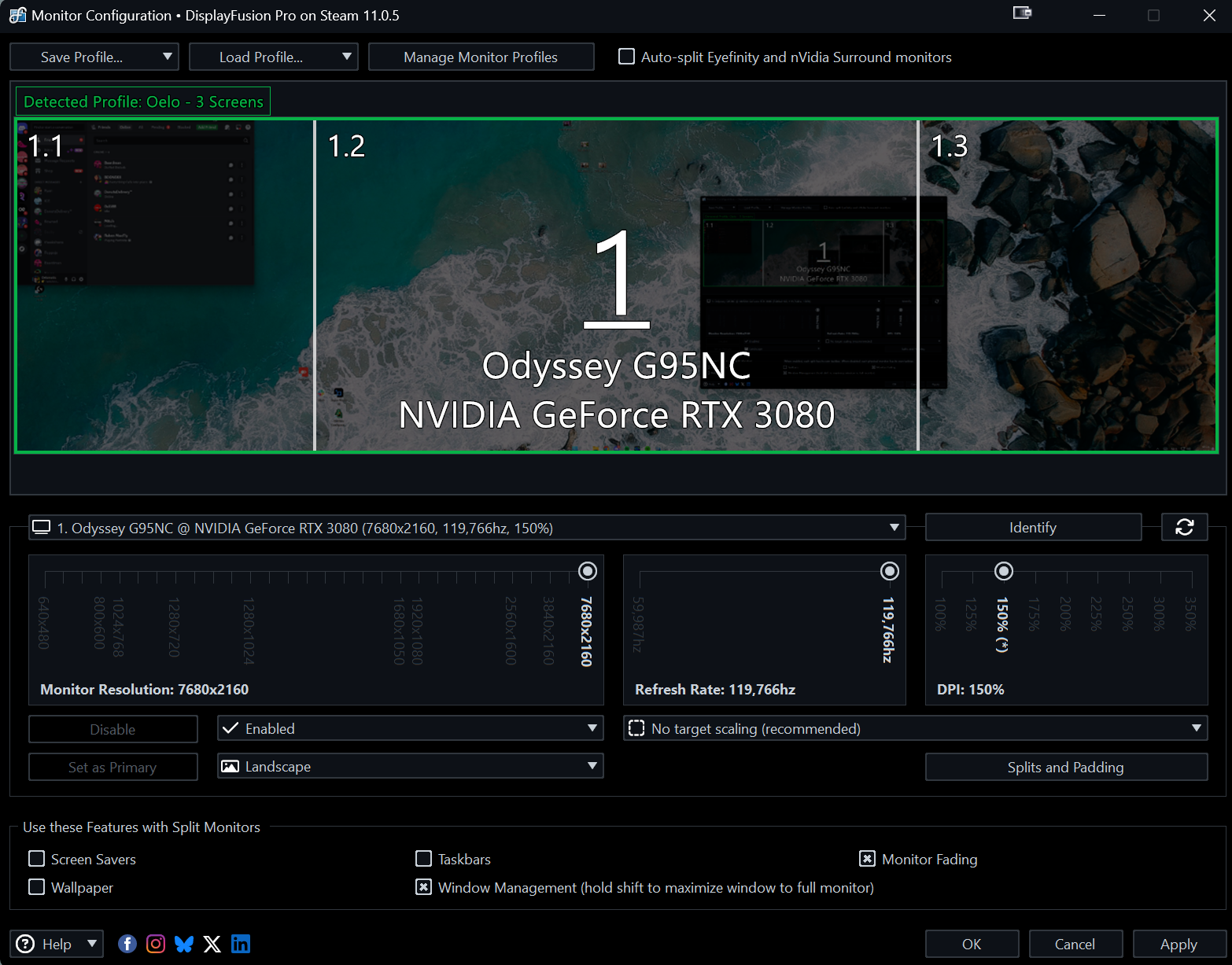Viewport: 1232px width, 965px height.
Task: Click the title bar monitor-move icon
Action: pyautogui.click(x=1022, y=13)
